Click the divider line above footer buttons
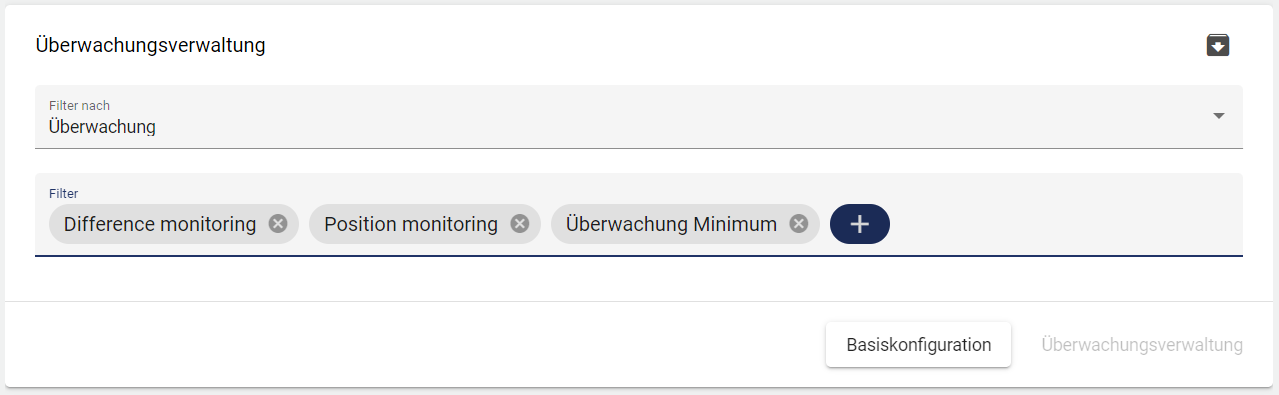The width and height of the screenshot is (1279, 395). [639, 301]
